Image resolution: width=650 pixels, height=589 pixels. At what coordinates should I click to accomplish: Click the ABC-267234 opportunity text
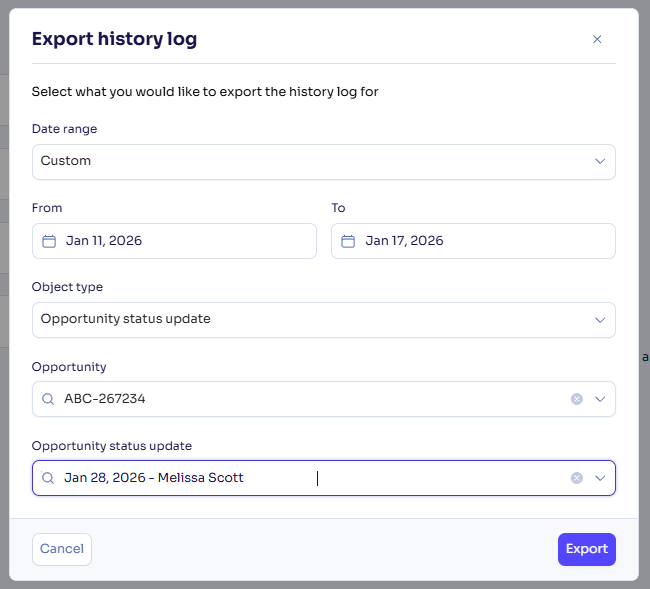point(105,399)
